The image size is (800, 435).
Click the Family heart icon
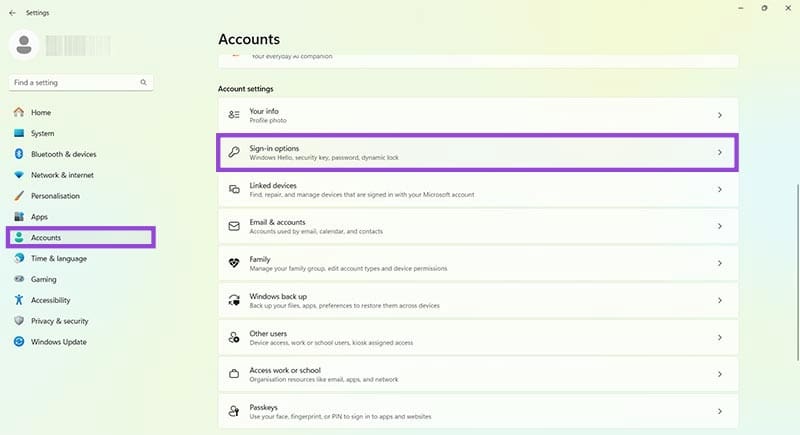click(234, 263)
